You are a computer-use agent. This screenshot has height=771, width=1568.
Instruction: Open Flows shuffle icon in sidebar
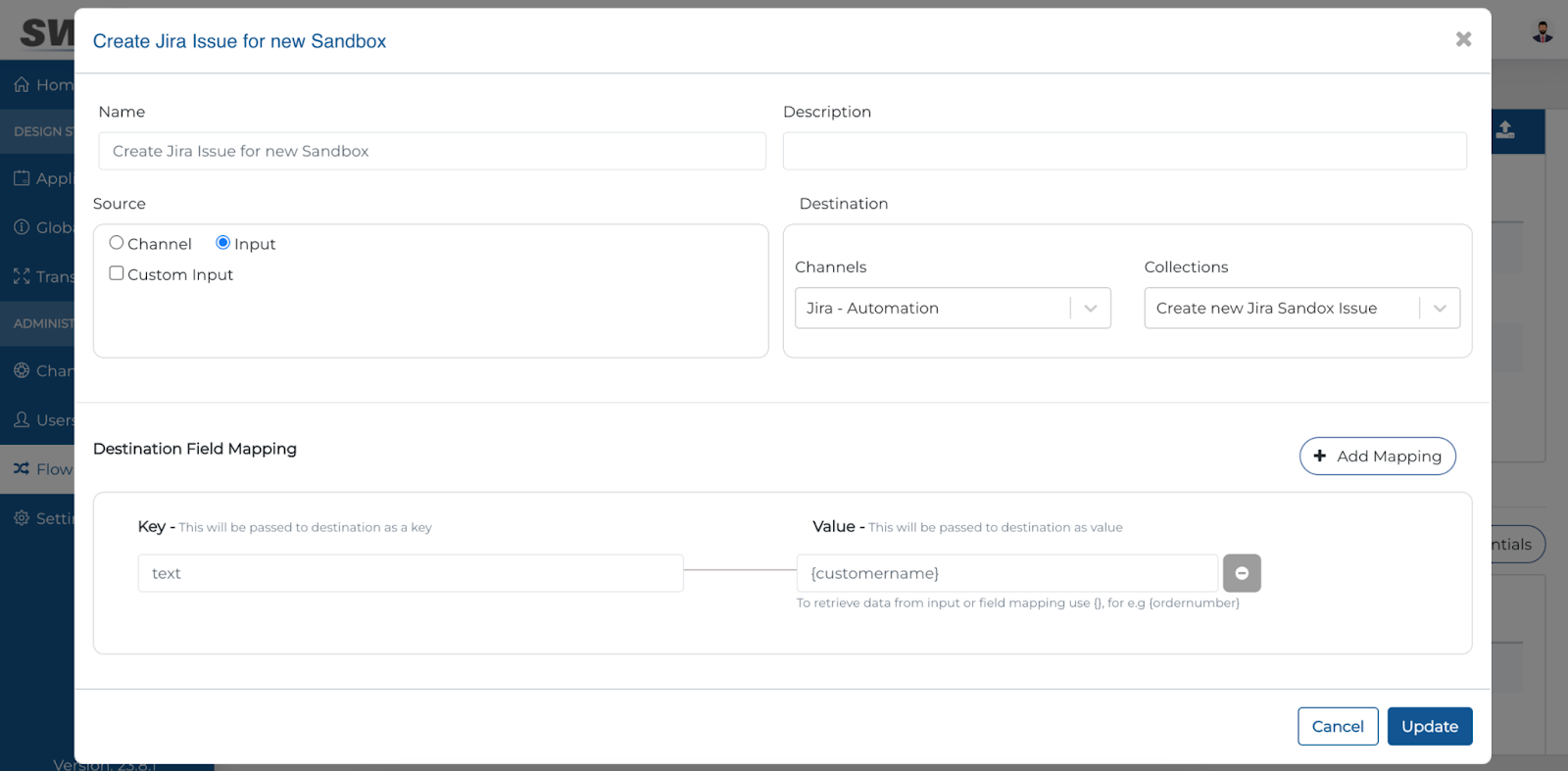pos(22,469)
